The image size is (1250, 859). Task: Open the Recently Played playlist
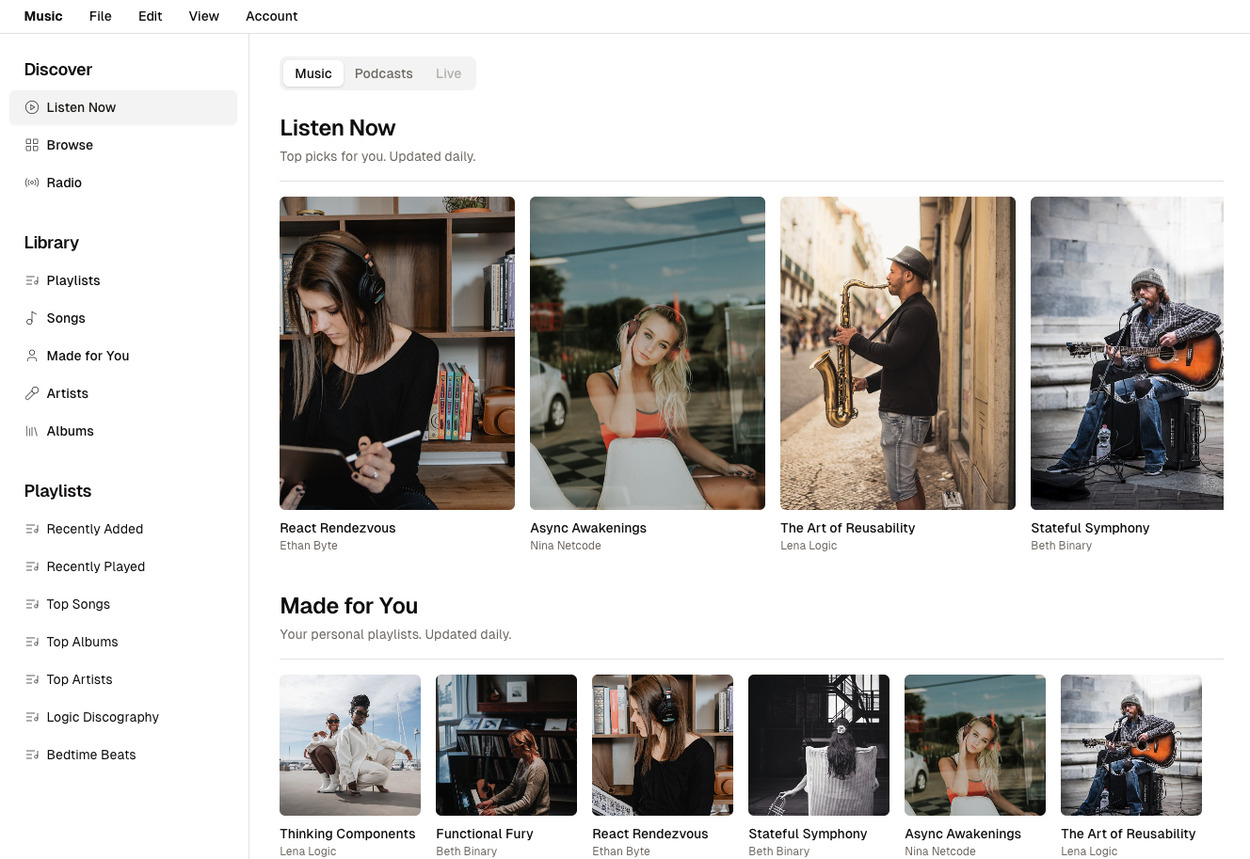(95, 567)
